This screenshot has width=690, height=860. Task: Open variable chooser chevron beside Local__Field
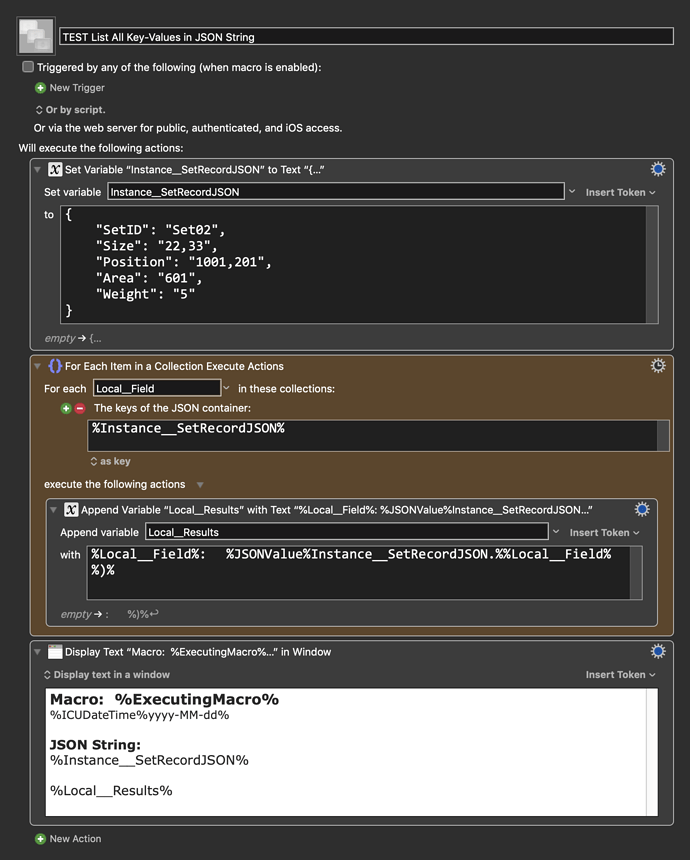tap(226, 388)
